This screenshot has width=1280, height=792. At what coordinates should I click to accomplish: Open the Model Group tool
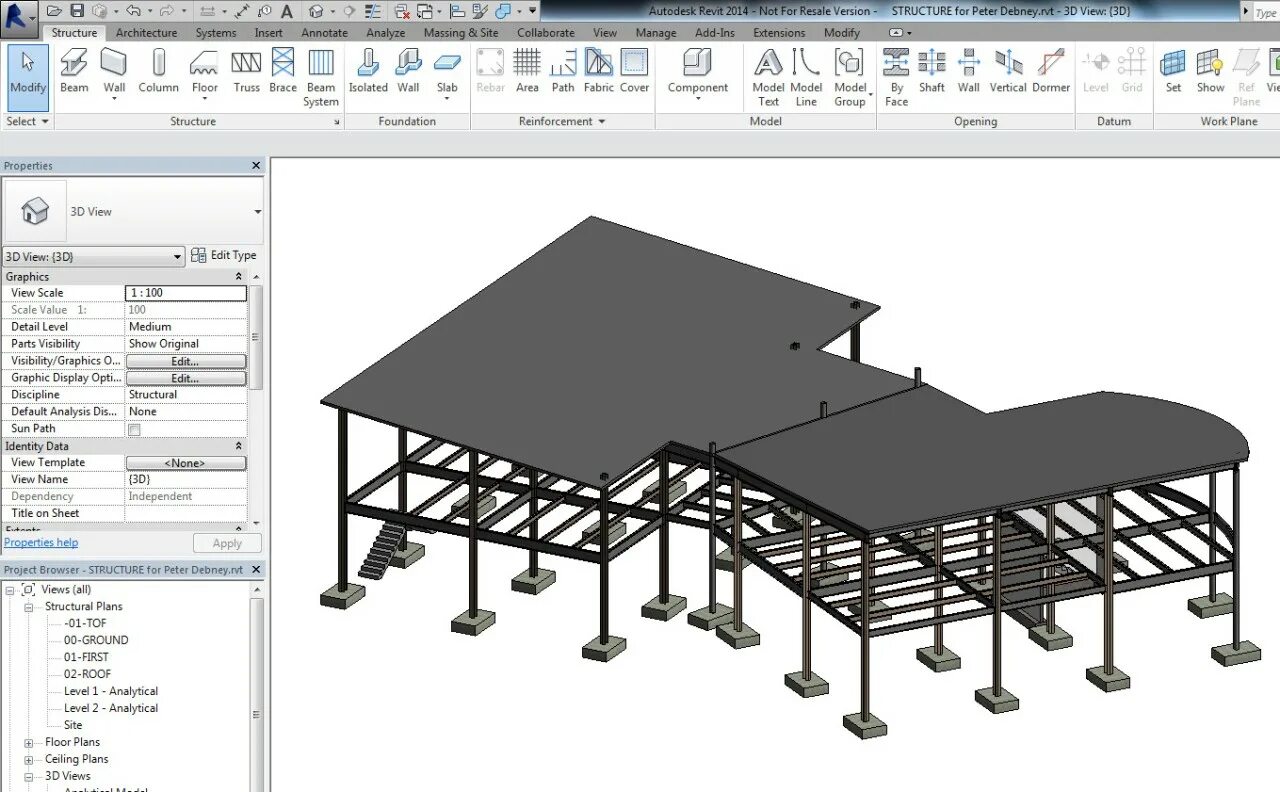850,77
